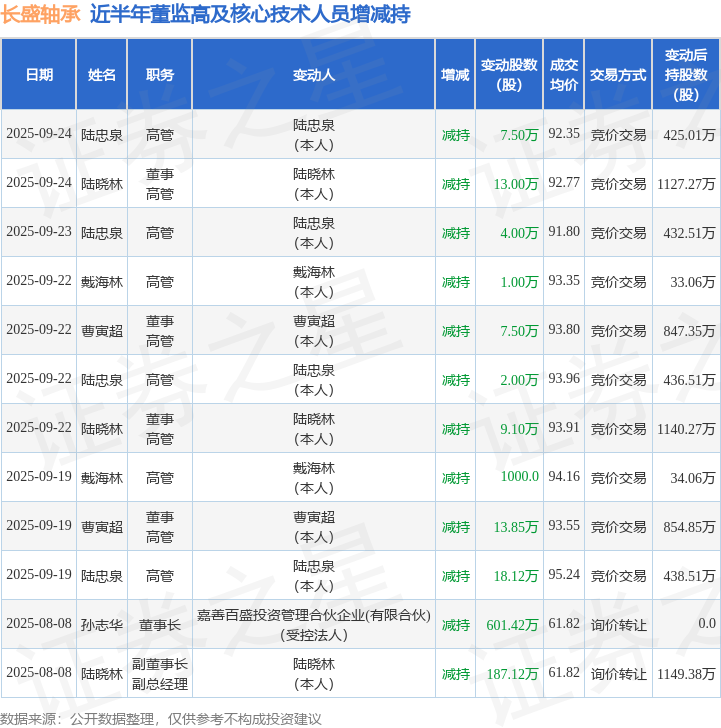Click the 93.96 average price cell
This screenshot has height=728, width=721.
pos(564,379)
